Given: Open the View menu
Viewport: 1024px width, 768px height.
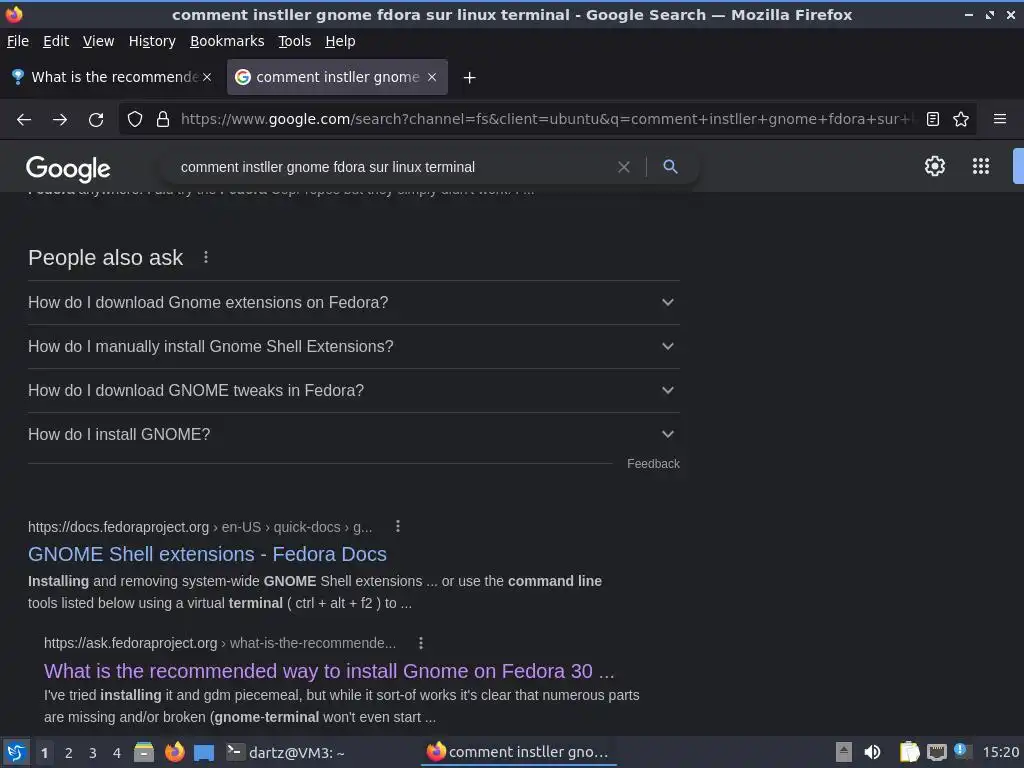Looking at the screenshot, I should pos(98,41).
